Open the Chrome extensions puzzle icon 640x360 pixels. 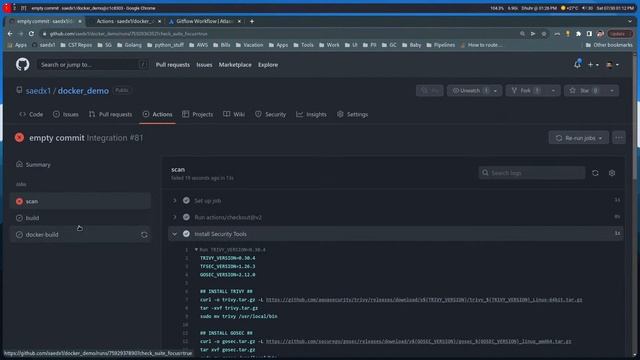[x=578, y=34]
